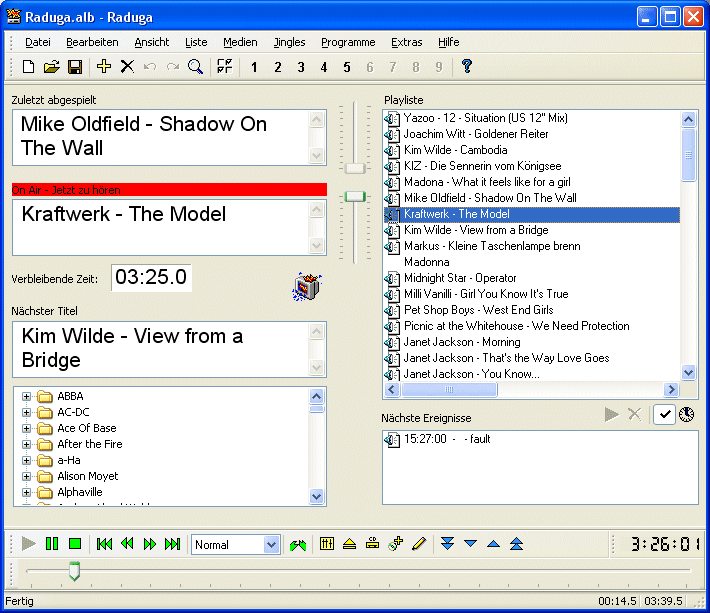710x613 pixels.
Task: Expand the Alison Moyet folder
Action: [26, 476]
